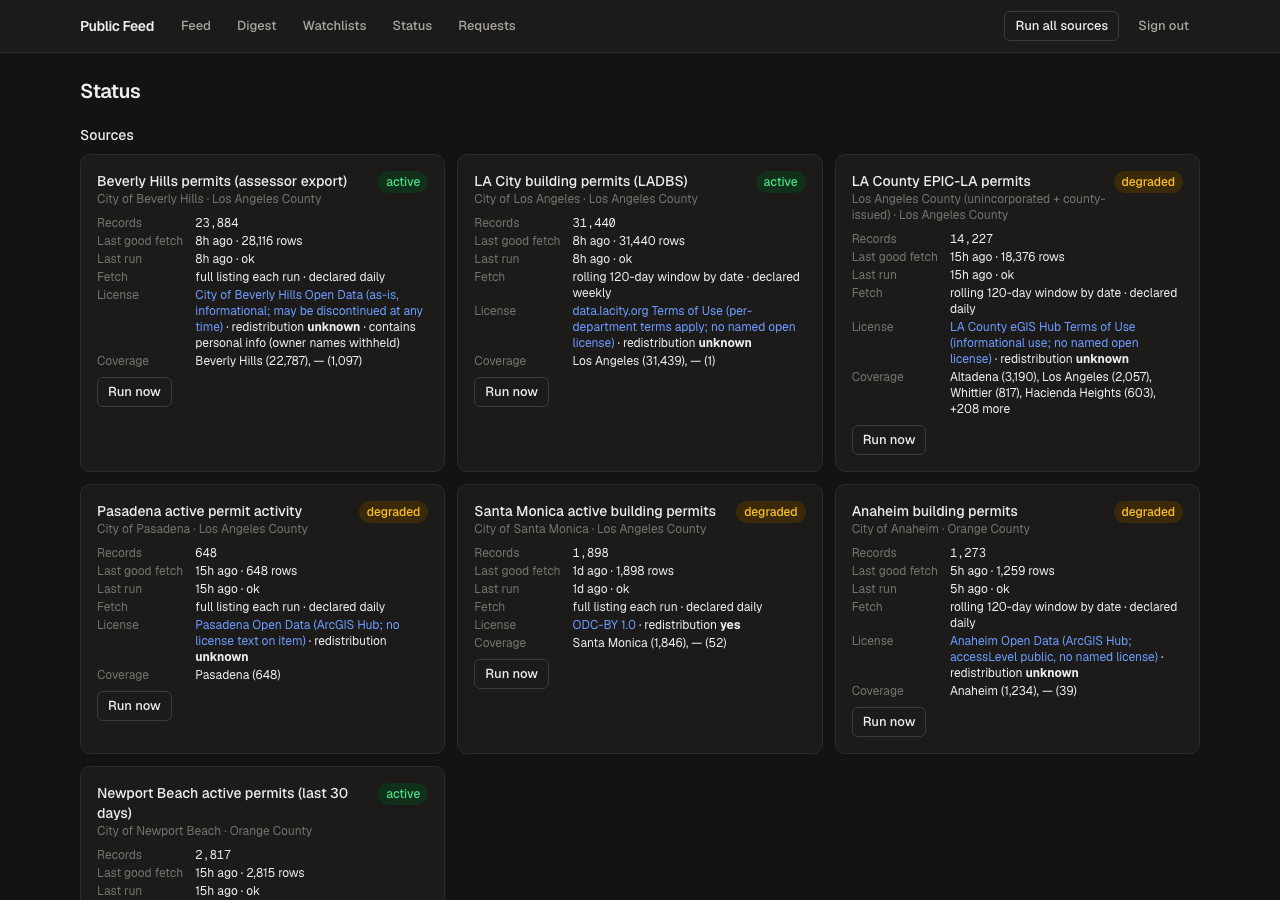Click degraded badge on LA County EPIC-LA card
The image size is (1280, 900).
pyautogui.click(x=1148, y=182)
